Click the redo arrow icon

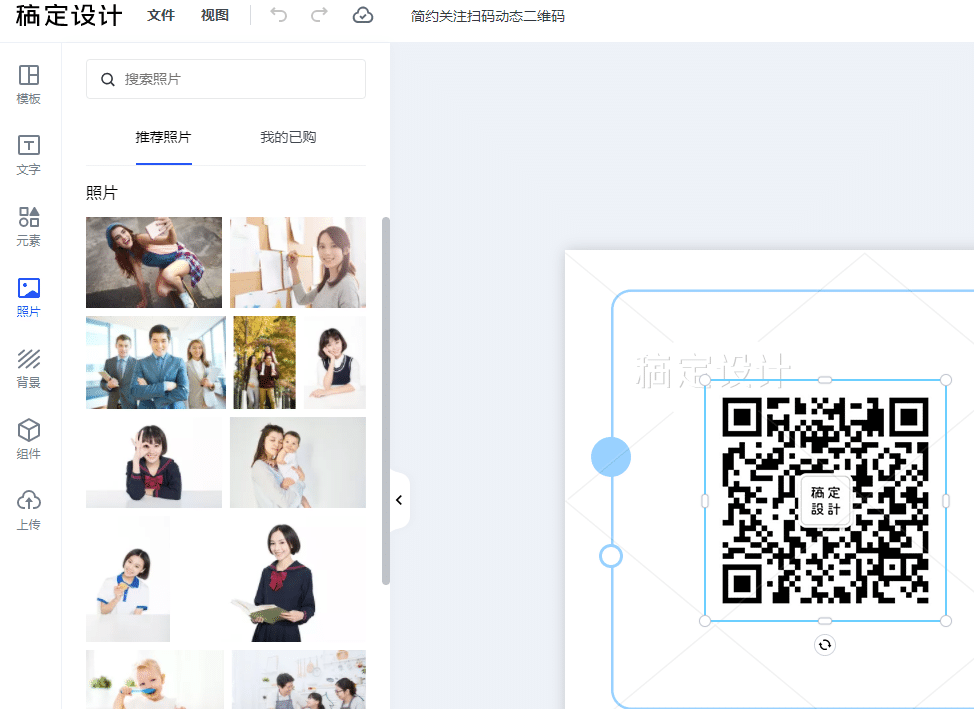click(x=319, y=15)
